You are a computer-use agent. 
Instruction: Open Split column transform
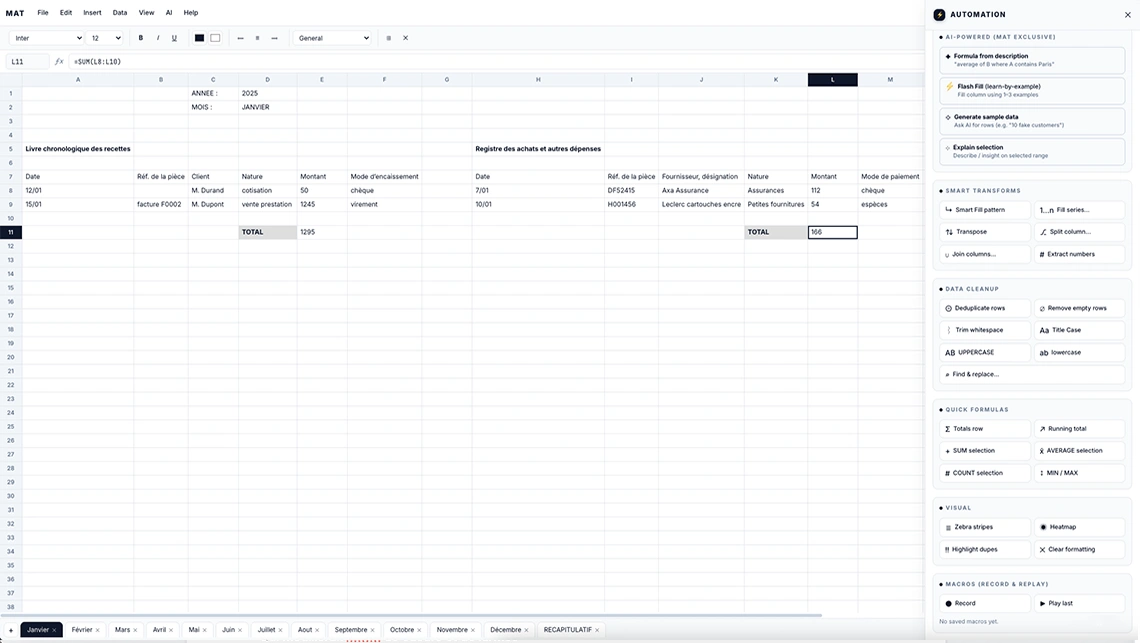click(1079, 231)
